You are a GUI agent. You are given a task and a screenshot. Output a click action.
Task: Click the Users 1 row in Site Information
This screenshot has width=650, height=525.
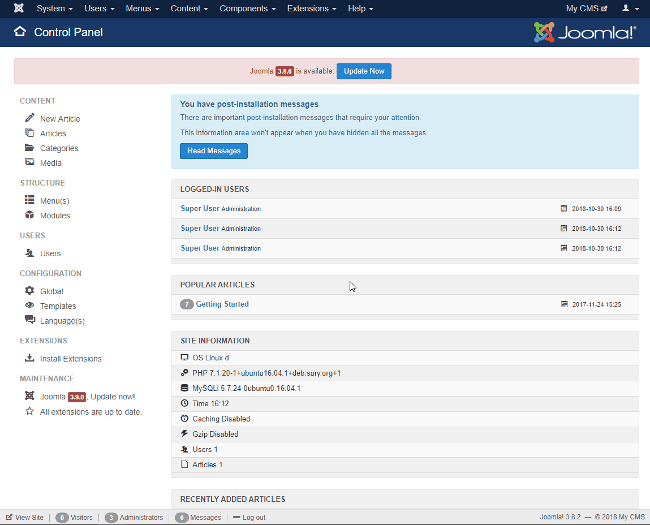click(x=405, y=449)
